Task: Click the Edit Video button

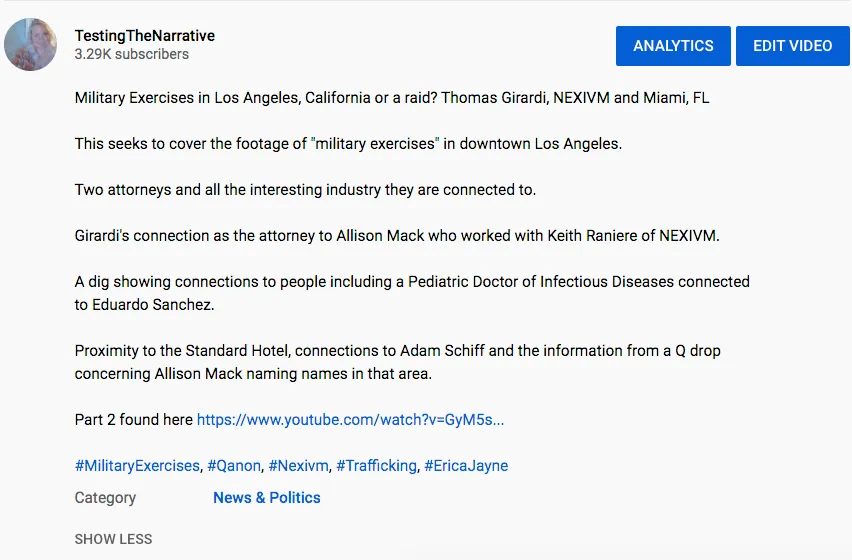Action: click(792, 46)
